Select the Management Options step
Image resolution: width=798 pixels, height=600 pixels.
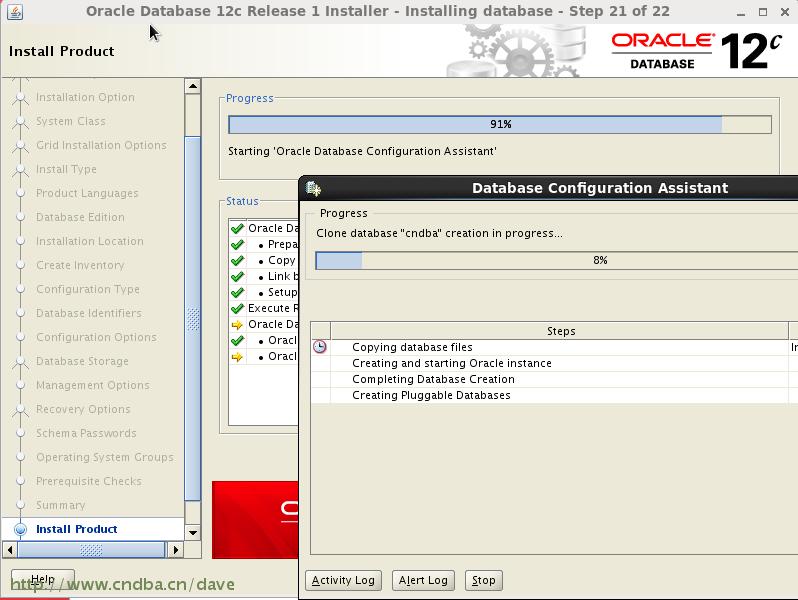point(93,385)
